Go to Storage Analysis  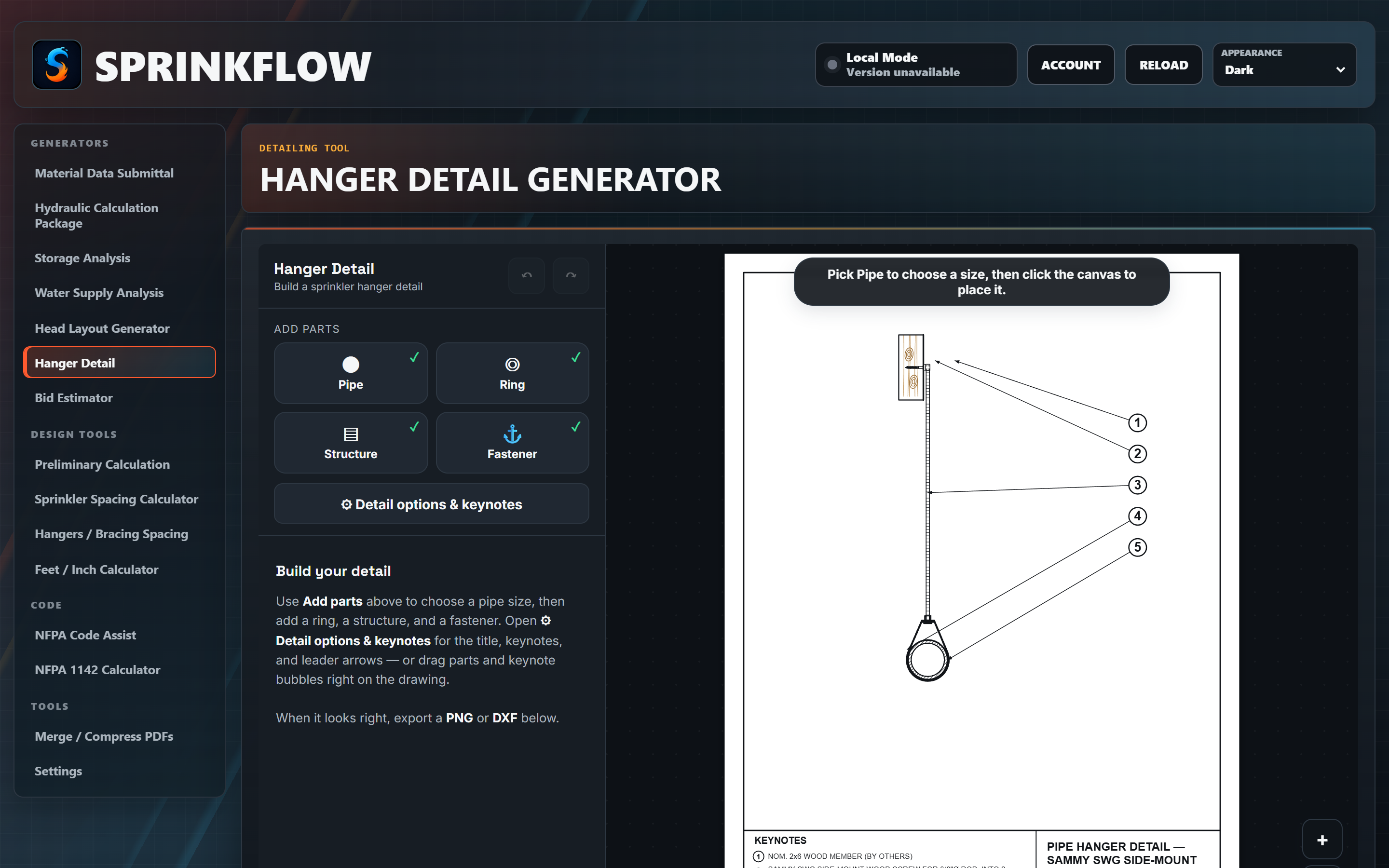click(x=120, y=258)
